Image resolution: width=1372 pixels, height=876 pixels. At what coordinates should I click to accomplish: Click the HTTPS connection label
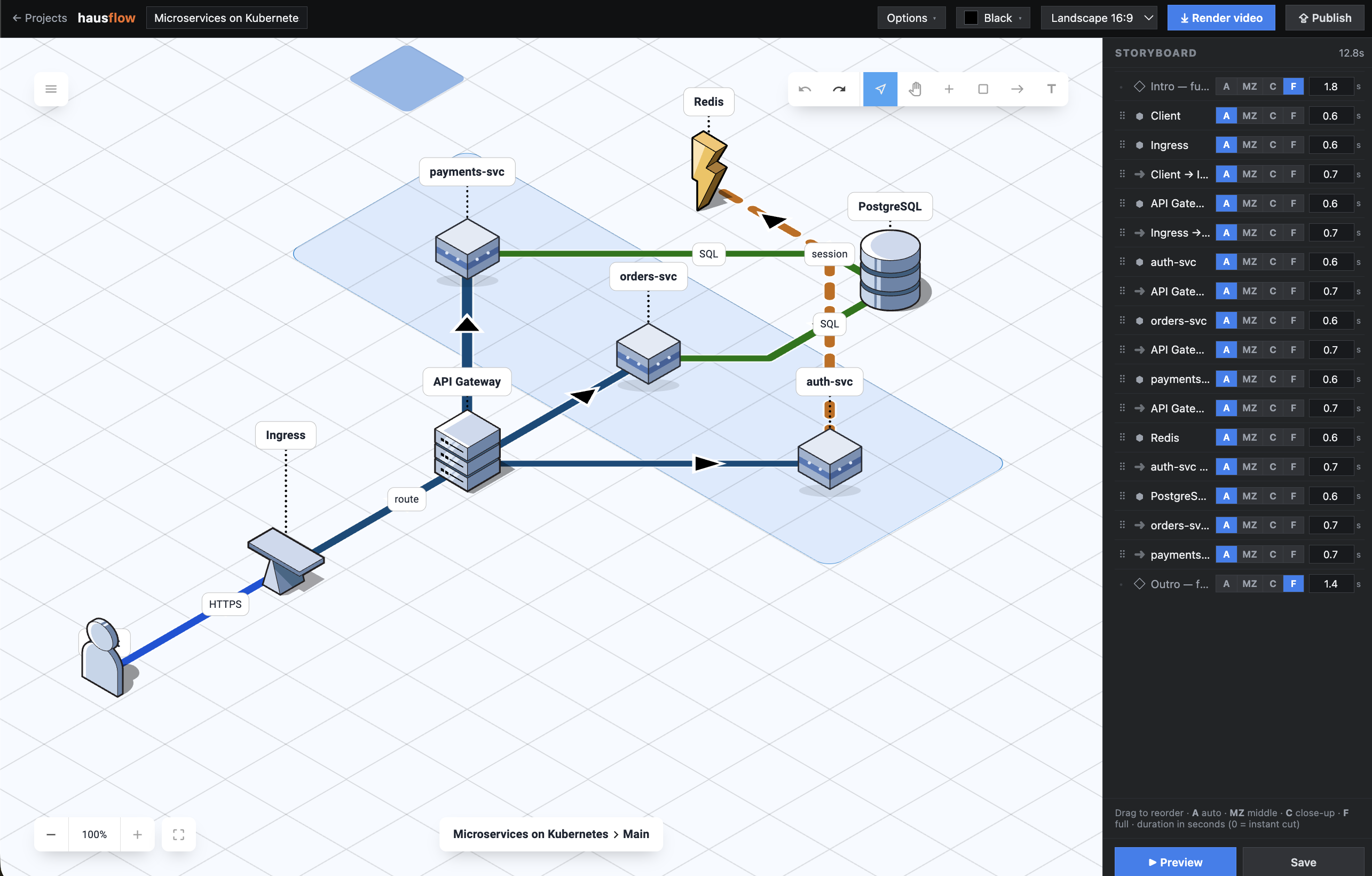pos(225,604)
